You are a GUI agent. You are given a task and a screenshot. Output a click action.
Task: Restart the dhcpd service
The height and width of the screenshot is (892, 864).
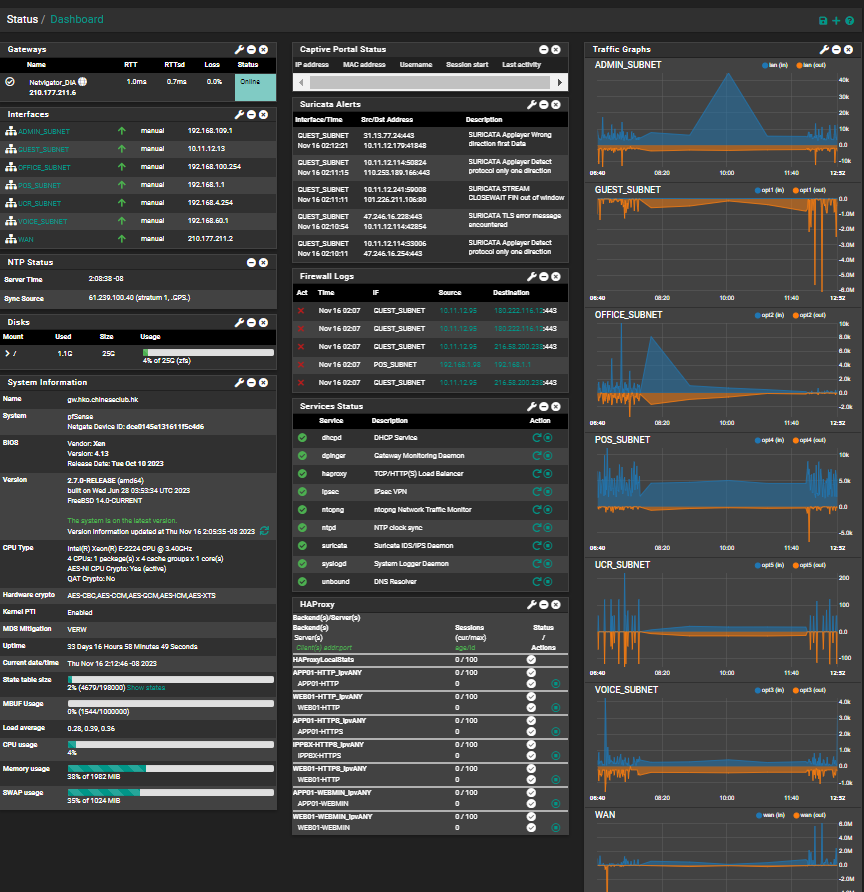click(537, 437)
